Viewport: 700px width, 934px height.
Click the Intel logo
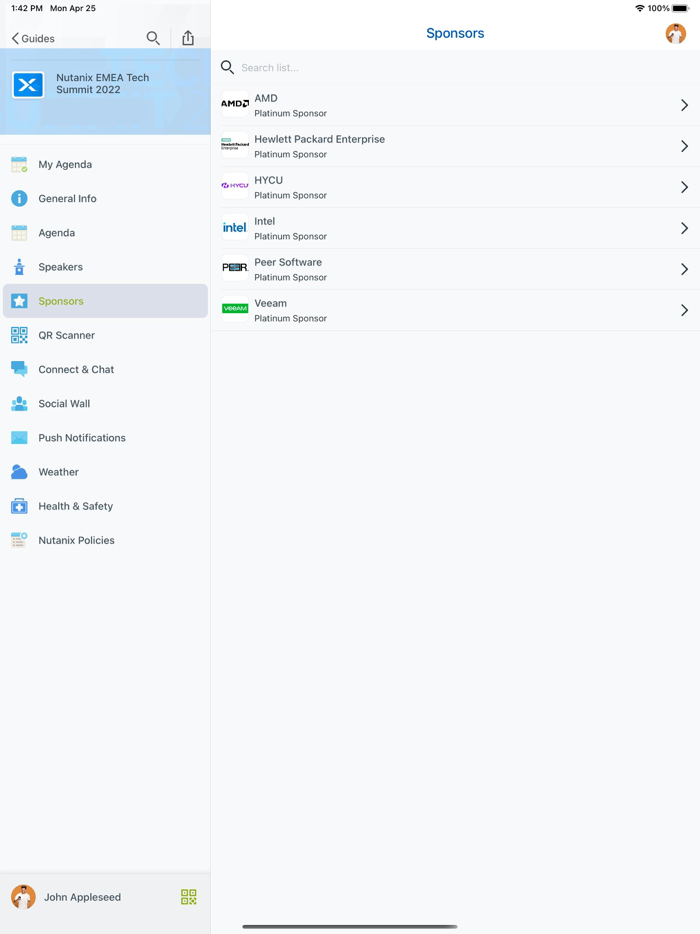point(235,227)
